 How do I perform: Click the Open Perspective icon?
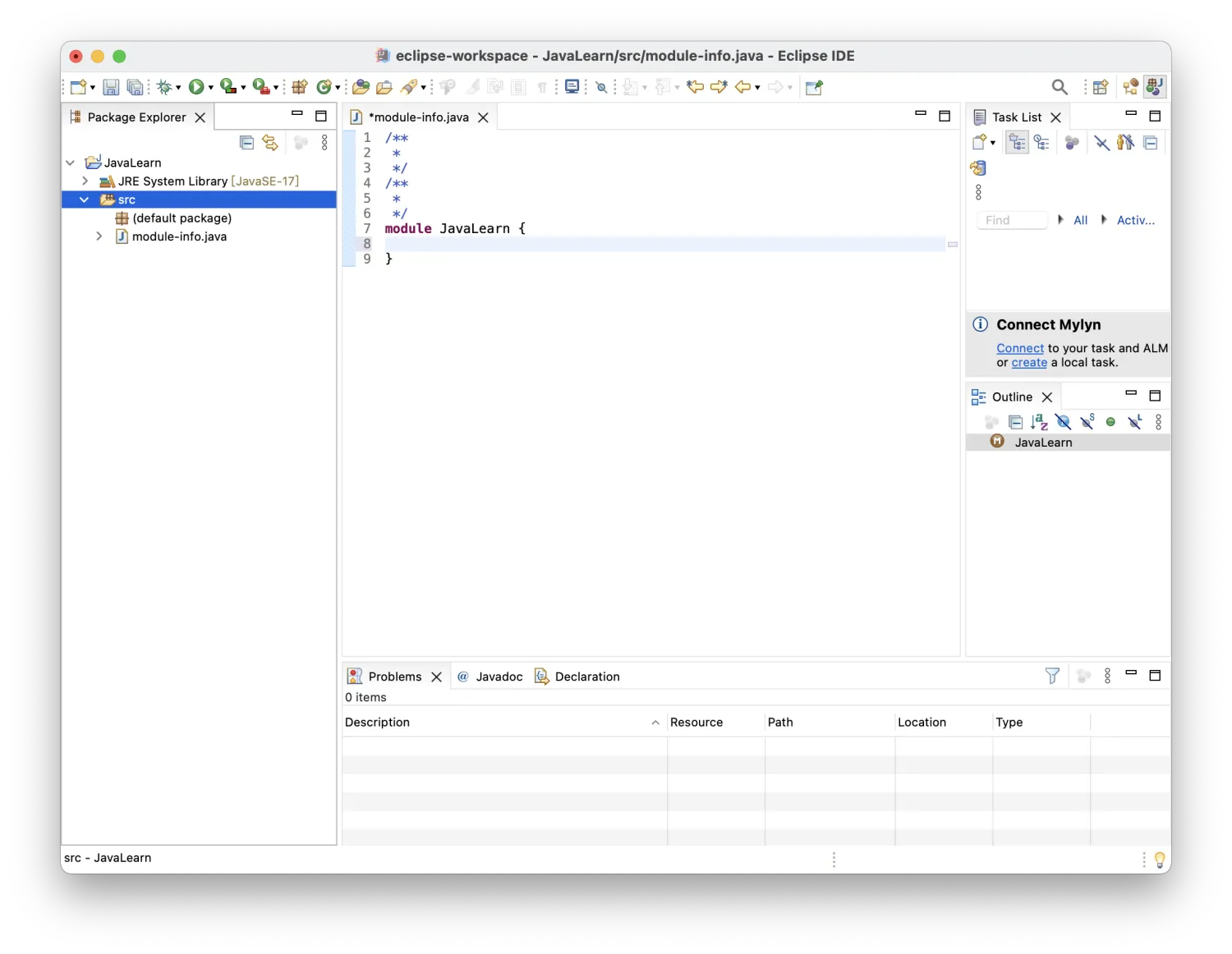[1101, 87]
